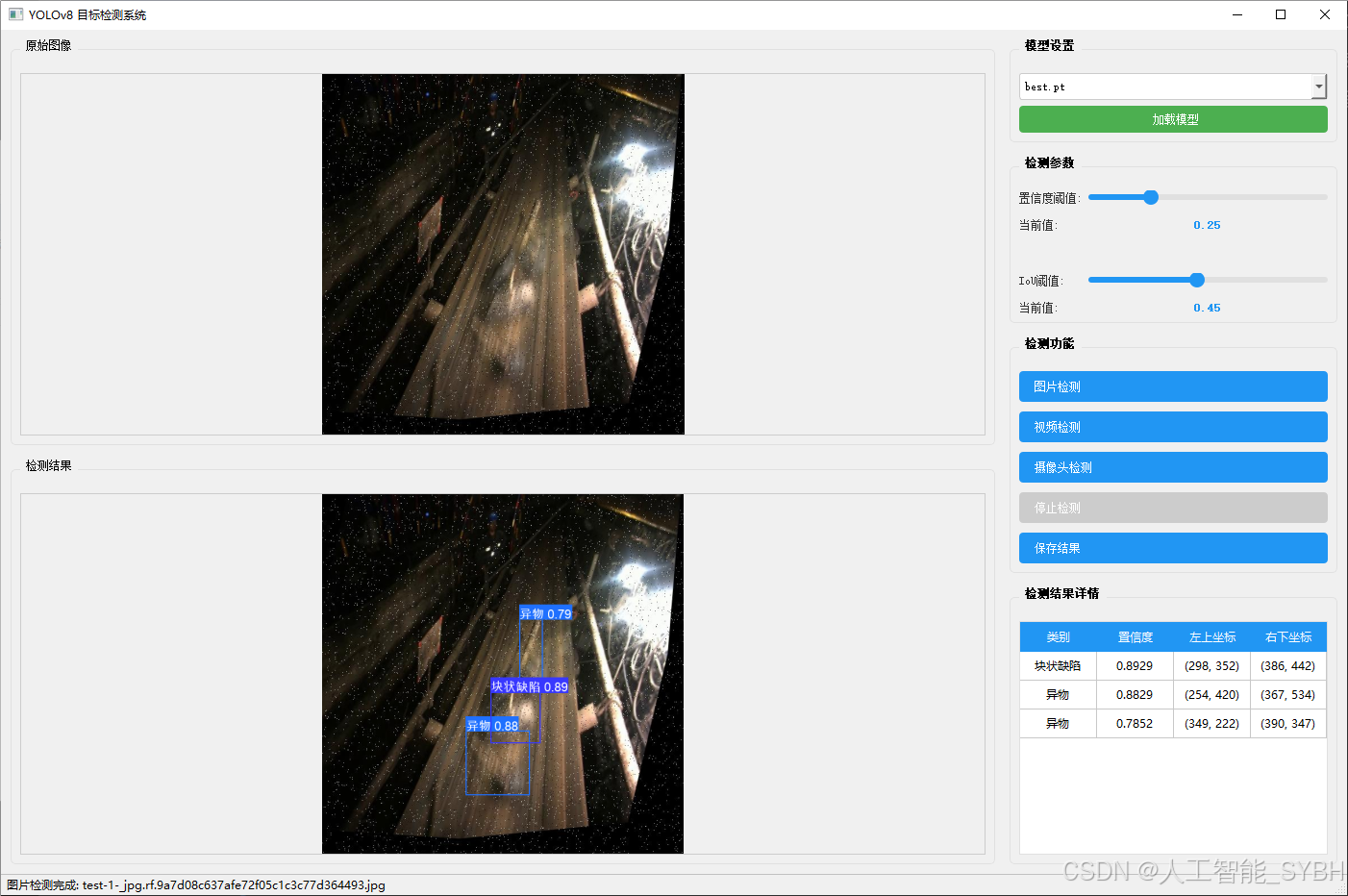Image resolution: width=1348 pixels, height=896 pixels.
Task: Select the 块状缺陷 table cell
Action: click(x=1058, y=666)
